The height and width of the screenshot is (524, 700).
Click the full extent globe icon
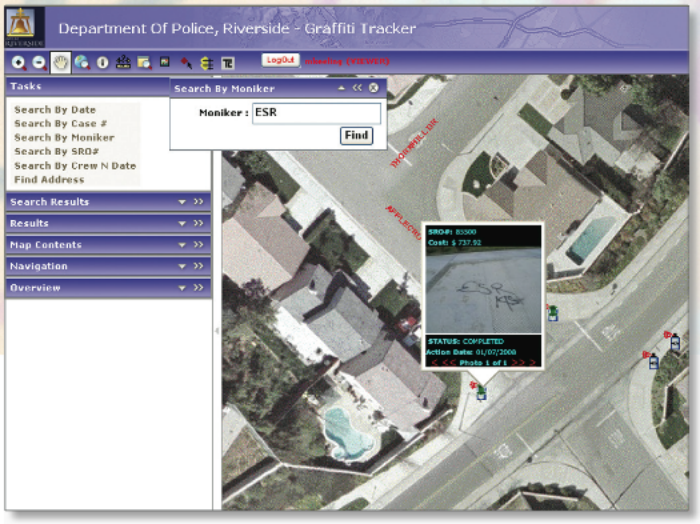tap(81, 62)
